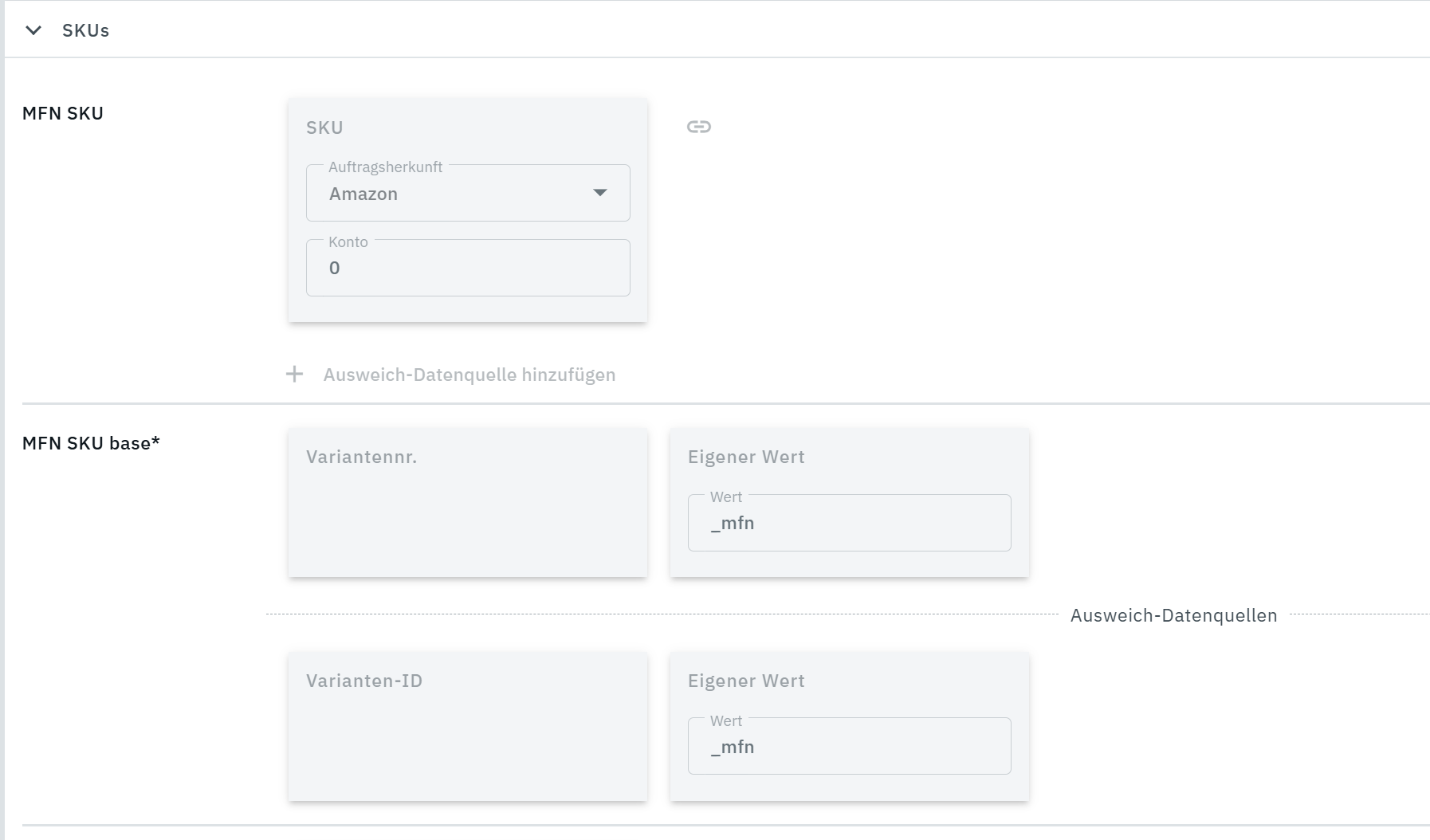Click the chain link icon beside SKU card
This screenshot has width=1430, height=840.
click(698, 127)
